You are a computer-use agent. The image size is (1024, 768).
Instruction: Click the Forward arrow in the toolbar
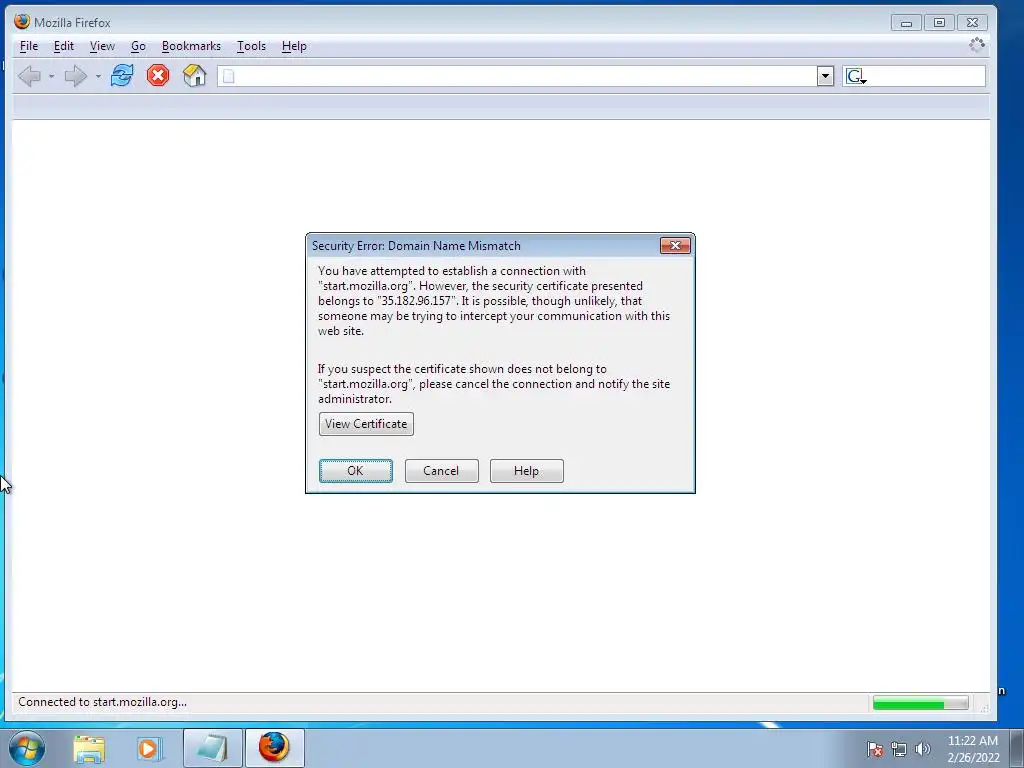tap(76, 76)
